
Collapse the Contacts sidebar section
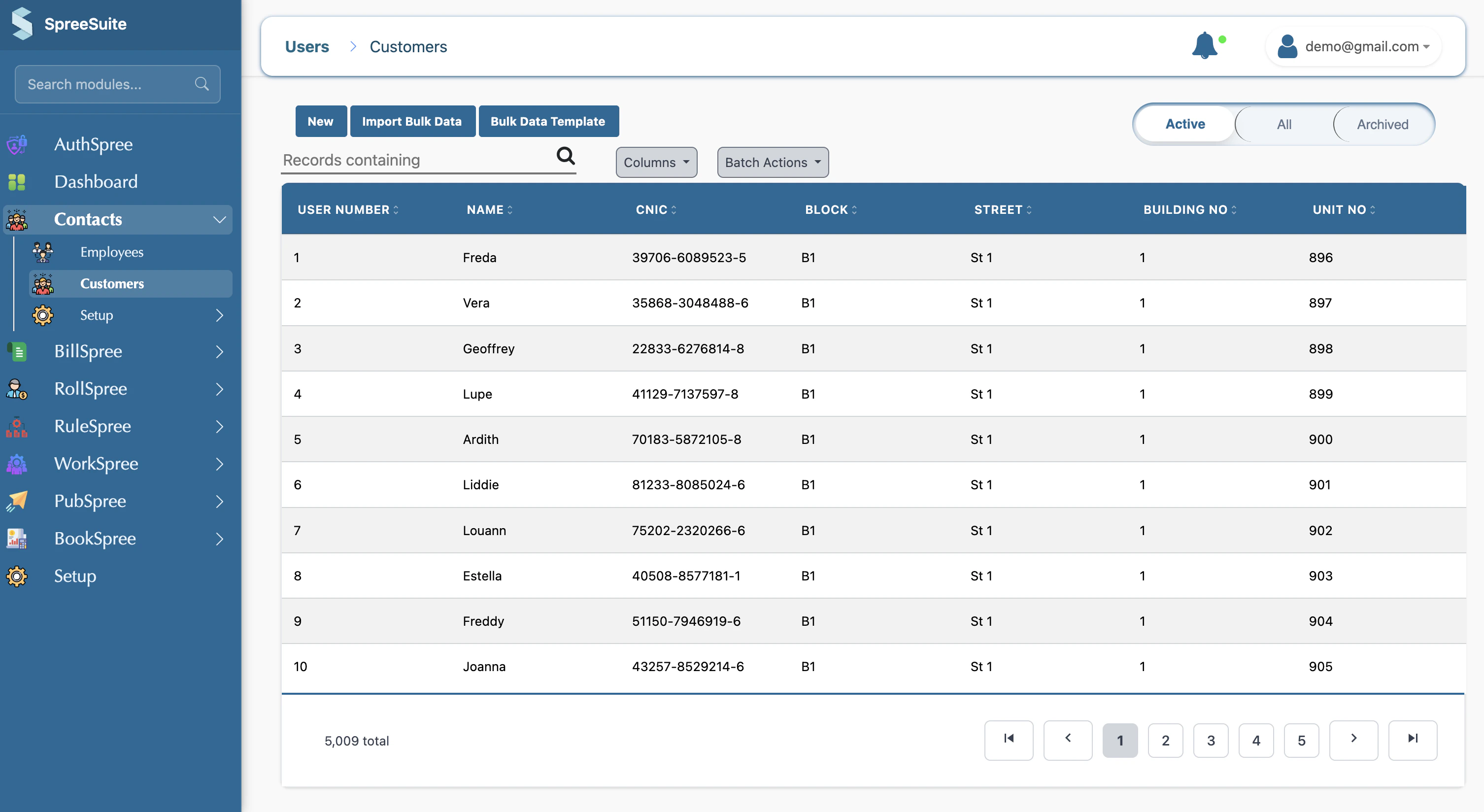[x=219, y=220]
